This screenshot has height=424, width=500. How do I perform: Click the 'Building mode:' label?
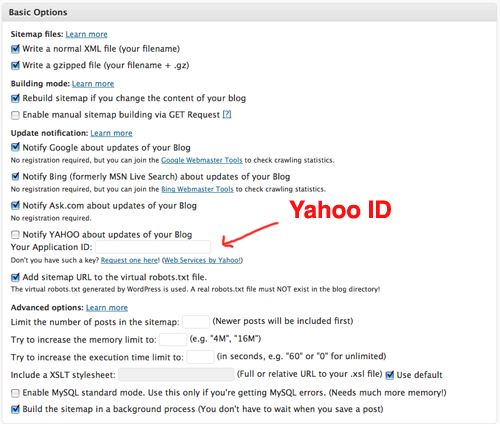(x=40, y=84)
